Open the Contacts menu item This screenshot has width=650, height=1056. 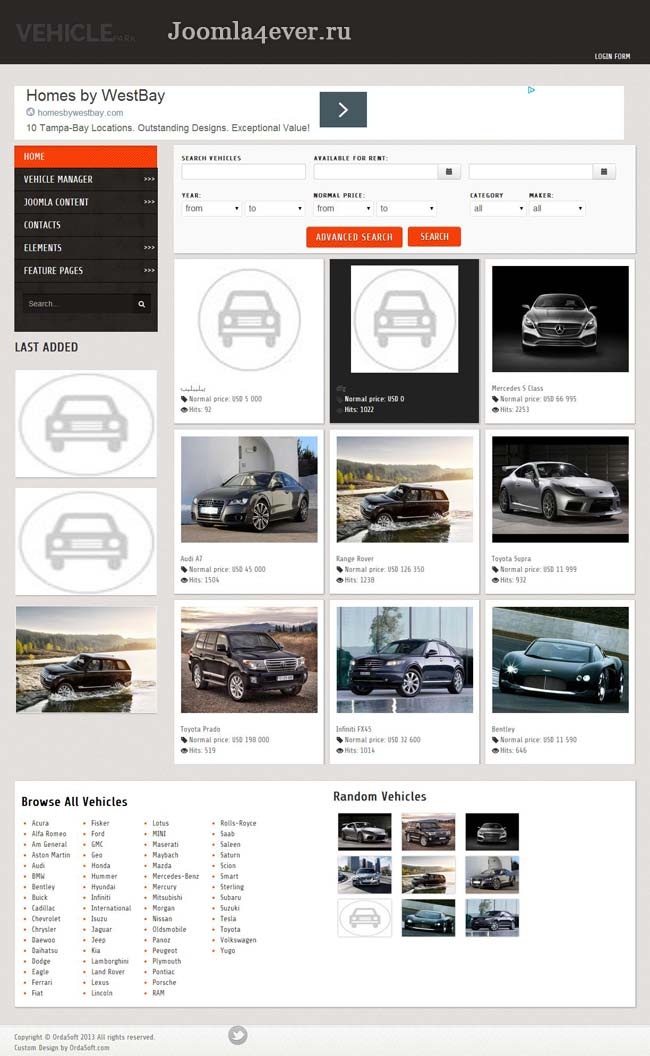tap(43, 225)
